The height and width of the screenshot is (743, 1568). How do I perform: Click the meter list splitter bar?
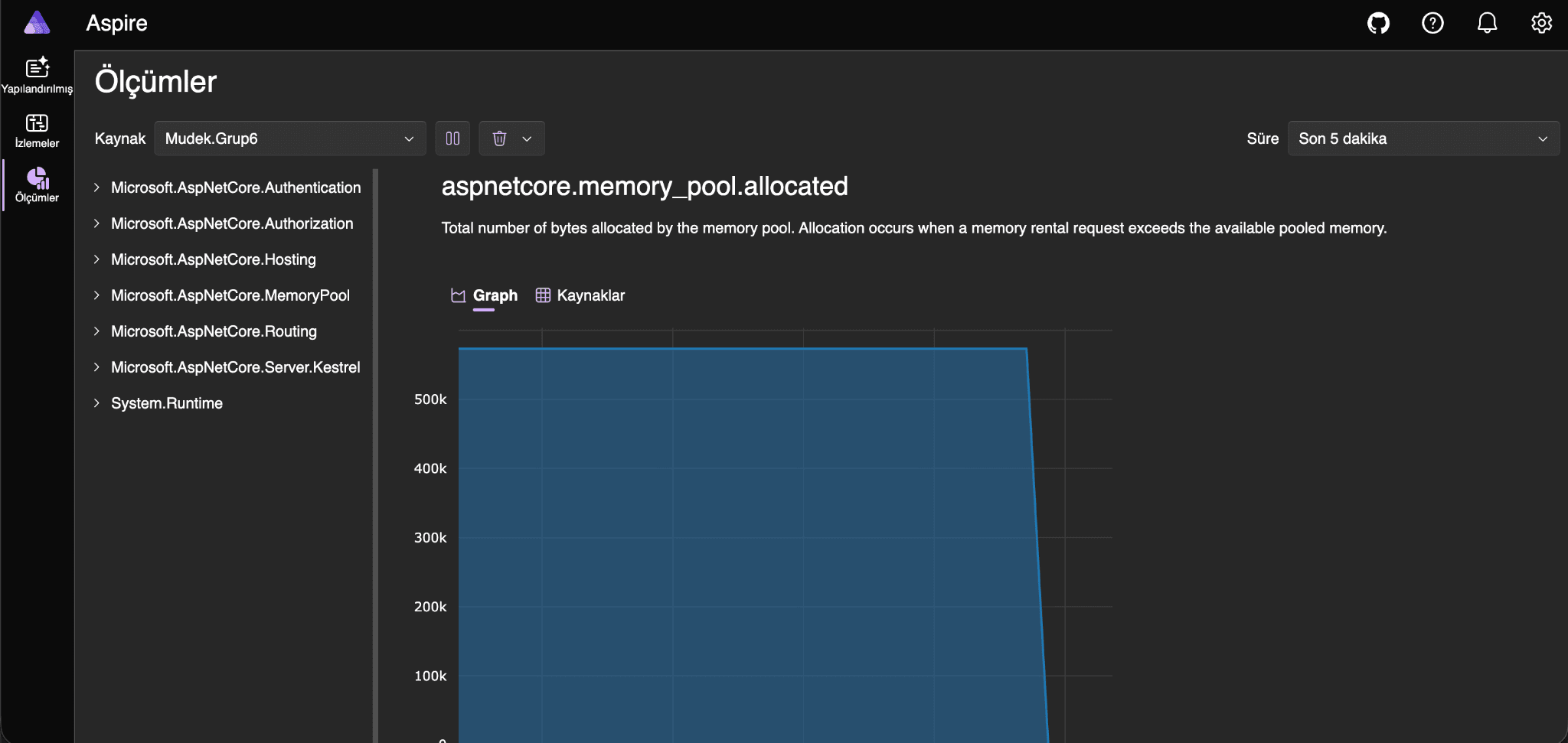point(375,455)
